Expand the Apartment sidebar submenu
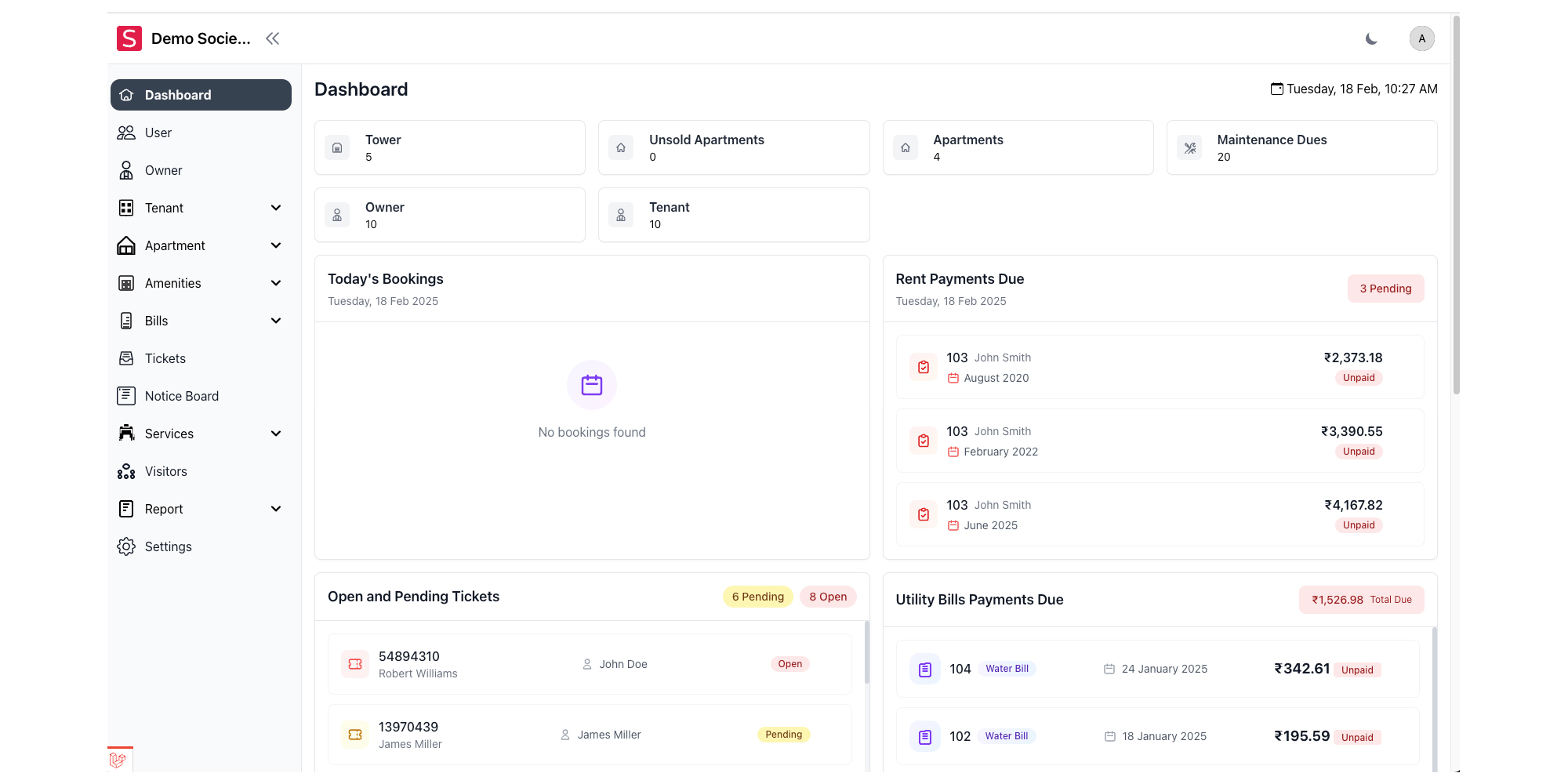 click(275, 245)
